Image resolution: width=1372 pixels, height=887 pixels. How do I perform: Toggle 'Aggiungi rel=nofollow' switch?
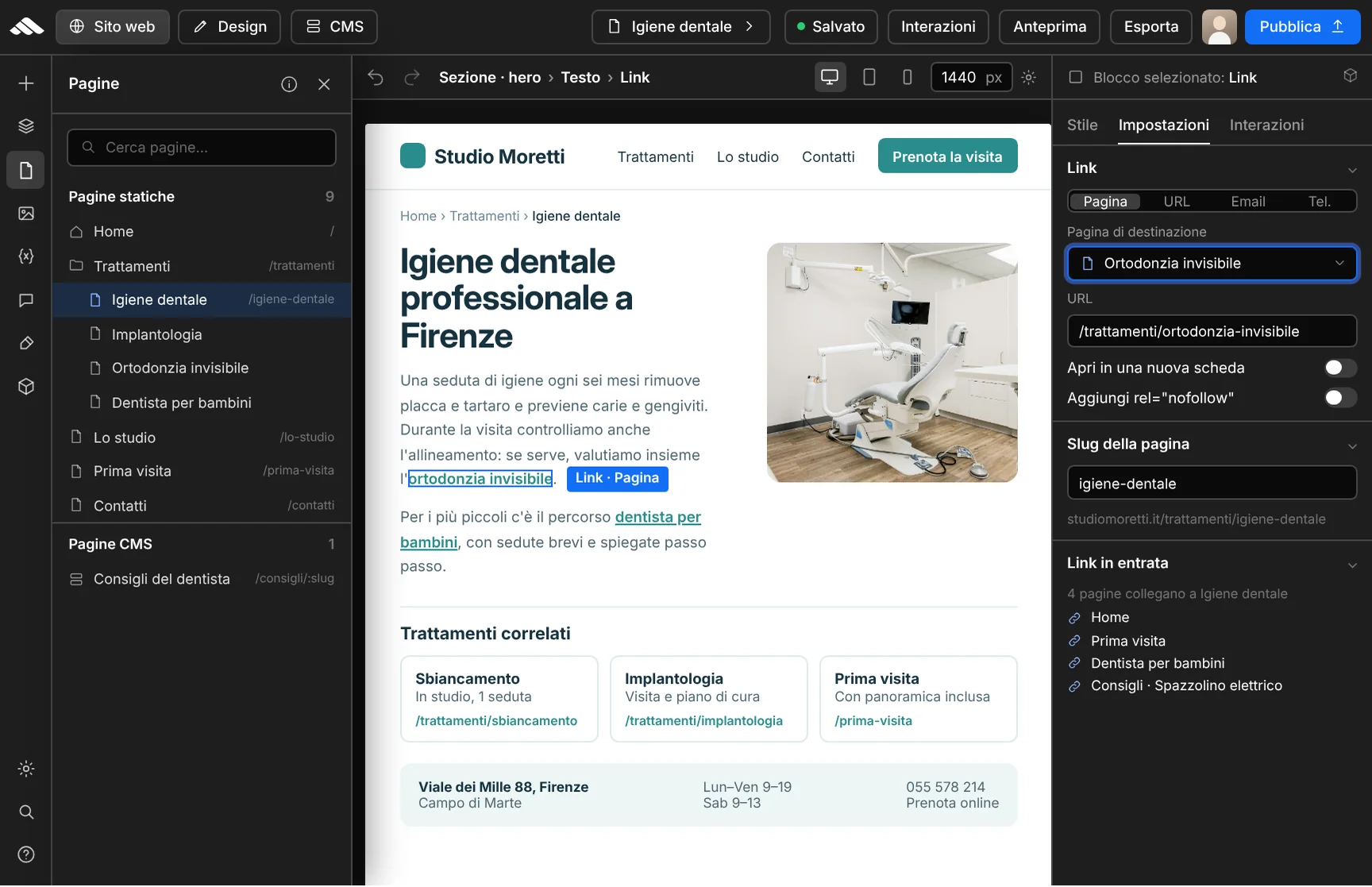pyautogui.click(x=1340, y=398)
